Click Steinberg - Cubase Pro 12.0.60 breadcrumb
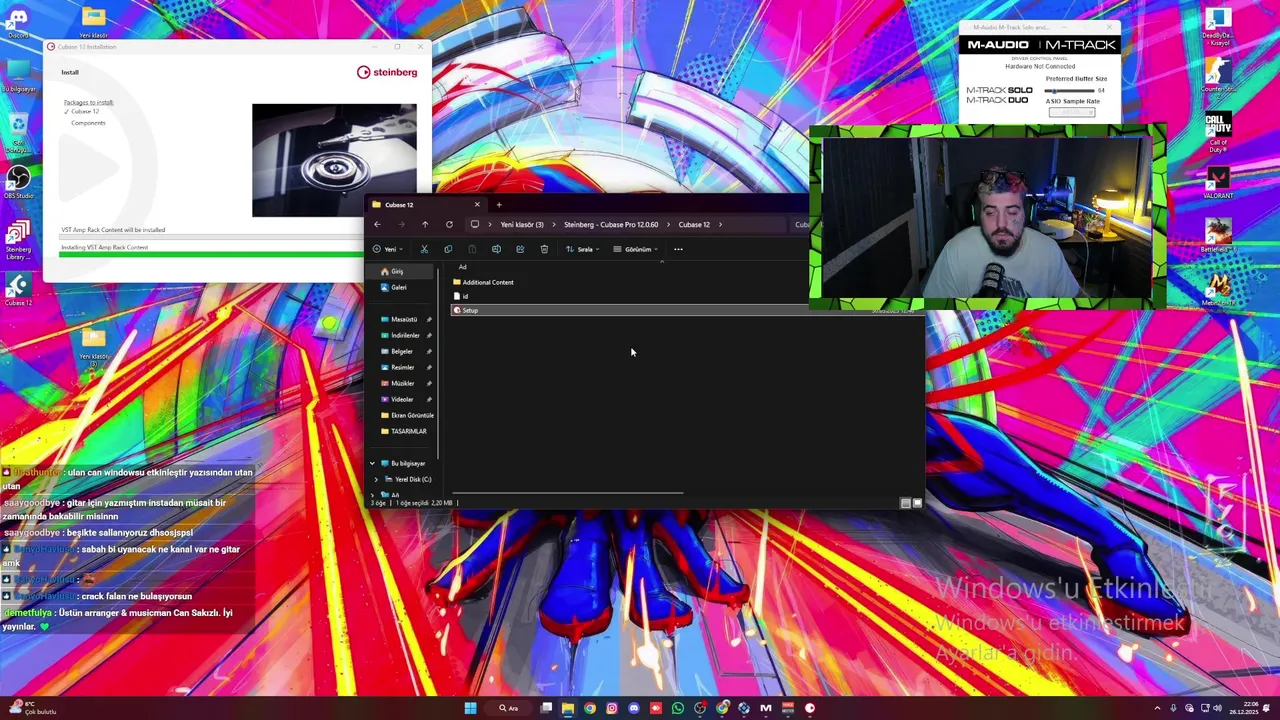The image size is (1280, 720). coord(611,224)
